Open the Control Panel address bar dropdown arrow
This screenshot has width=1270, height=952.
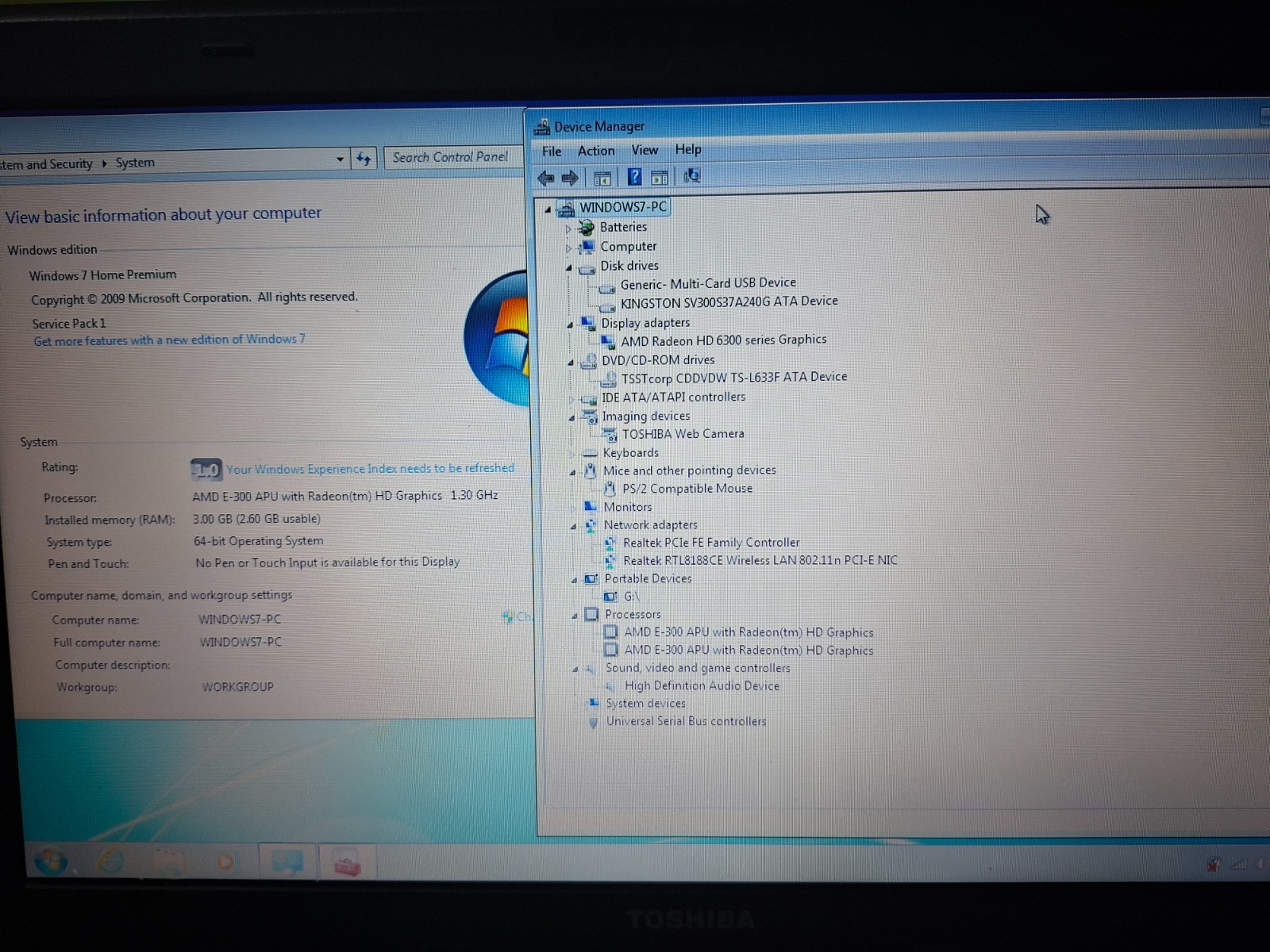tap(340, 159)
